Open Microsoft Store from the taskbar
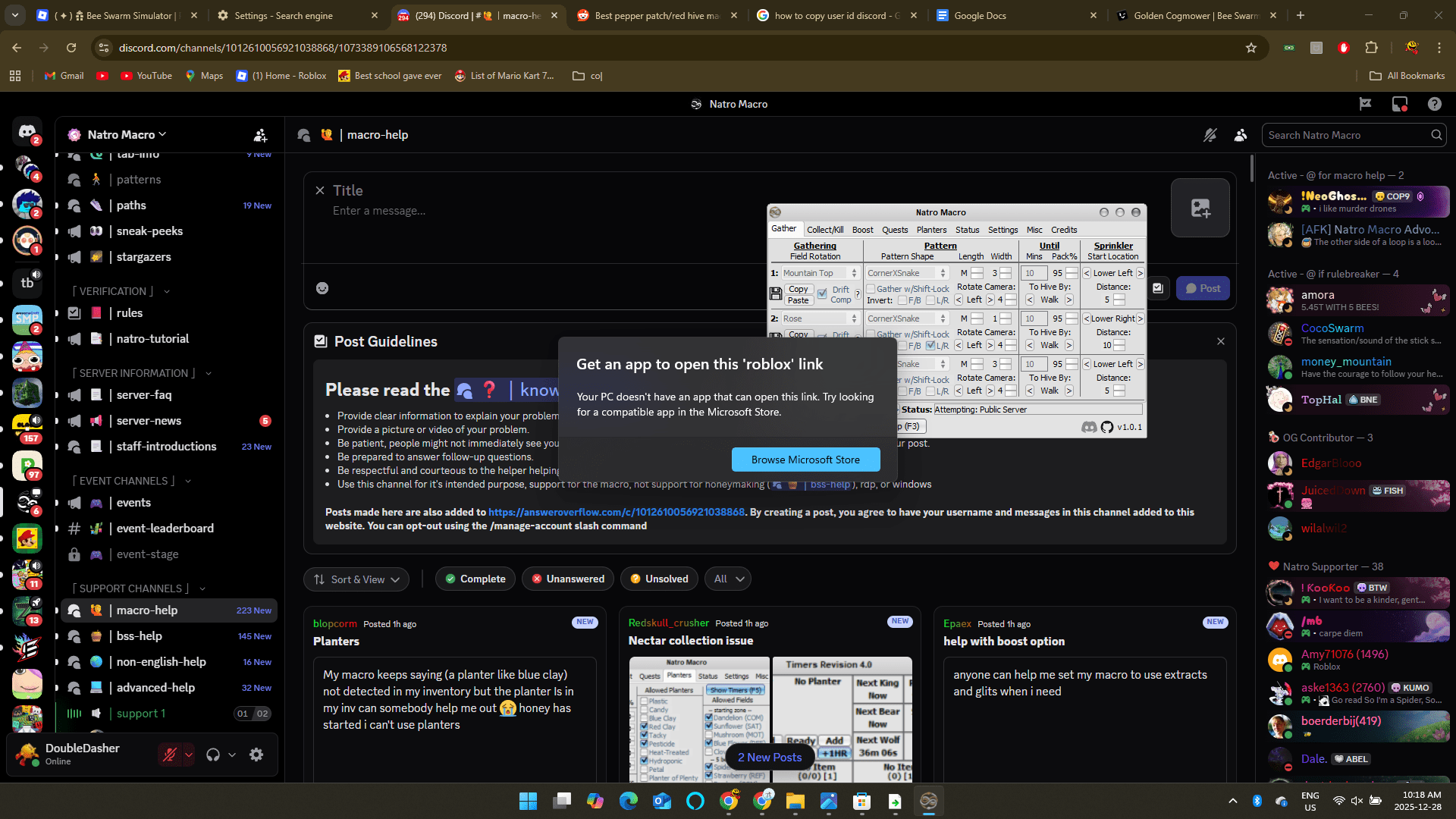The height and width of the screenshot is (819, 1456). point(861,801)
